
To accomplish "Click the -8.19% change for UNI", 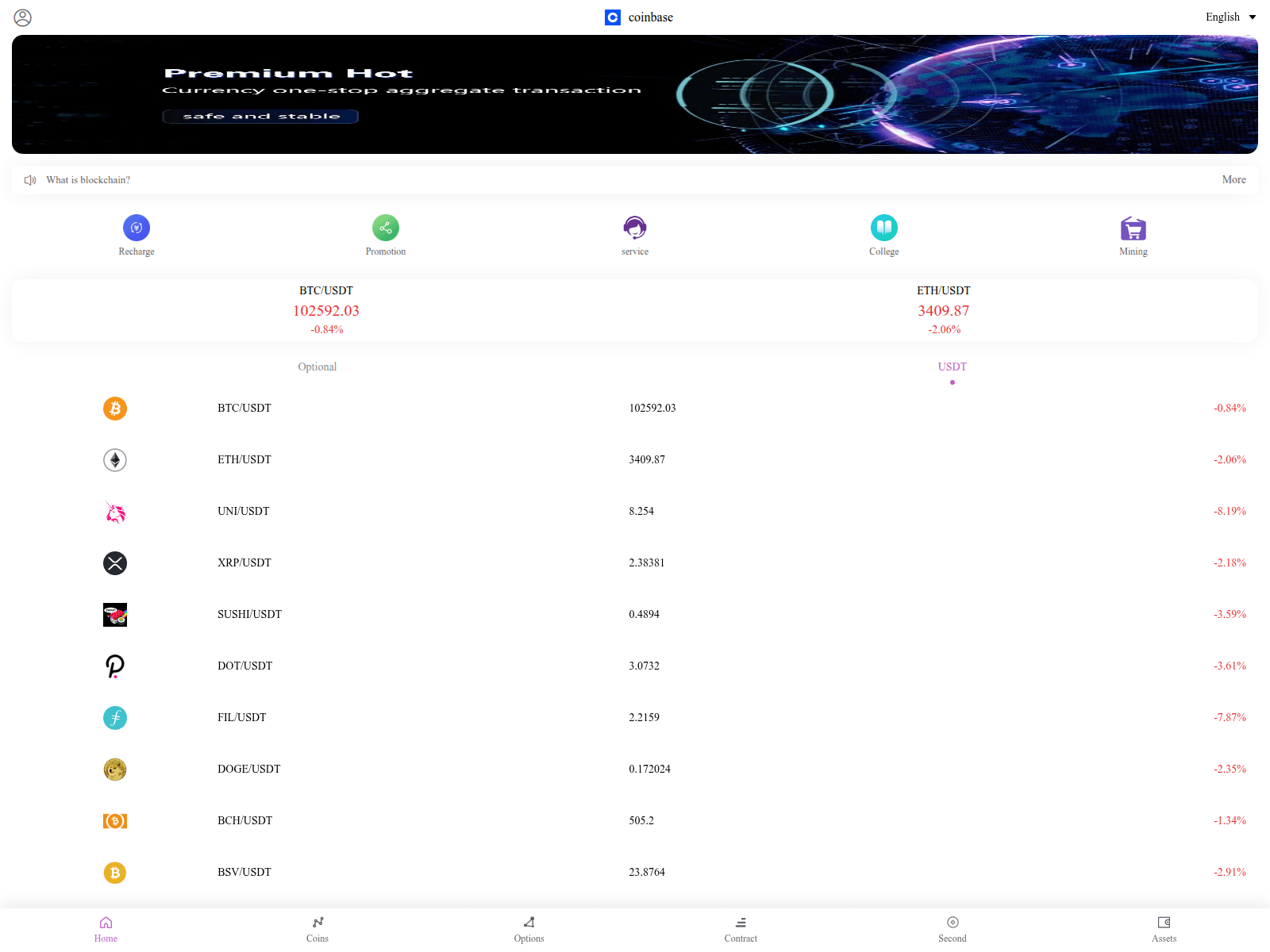I will coord(1230,512).
